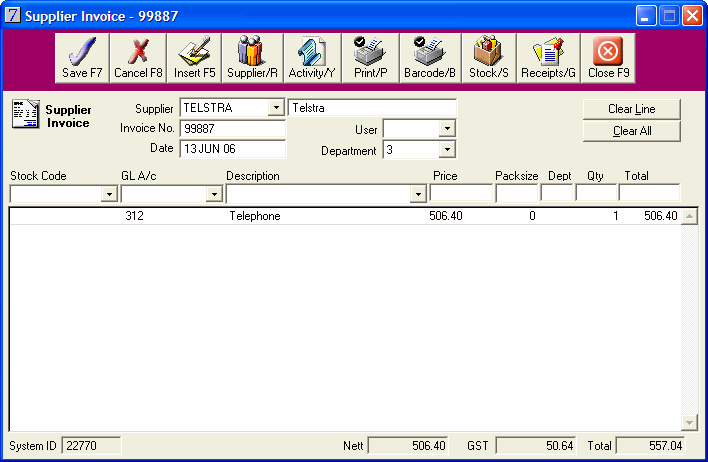Close the window with title bar X
The height and width of the screenshot is (462, 708).
[x=692, y=16]
